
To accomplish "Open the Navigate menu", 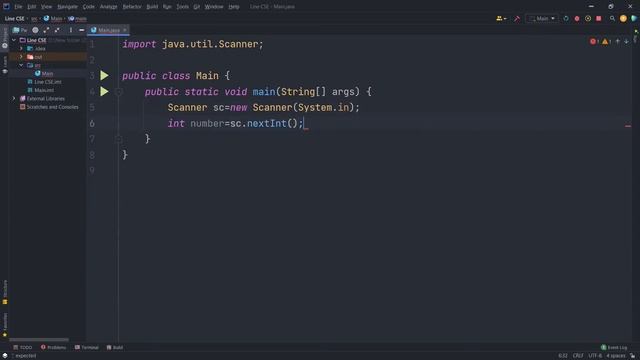I will pos(67,7).
